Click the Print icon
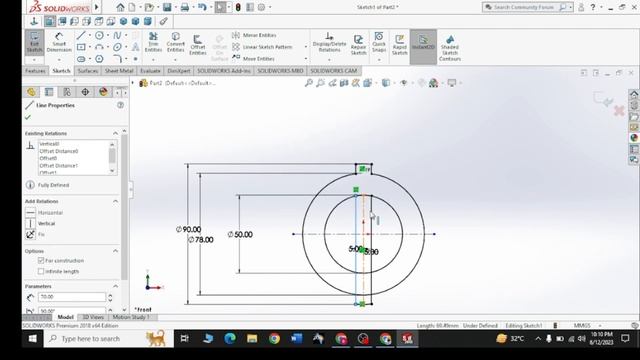 click(x=185, y=7)
